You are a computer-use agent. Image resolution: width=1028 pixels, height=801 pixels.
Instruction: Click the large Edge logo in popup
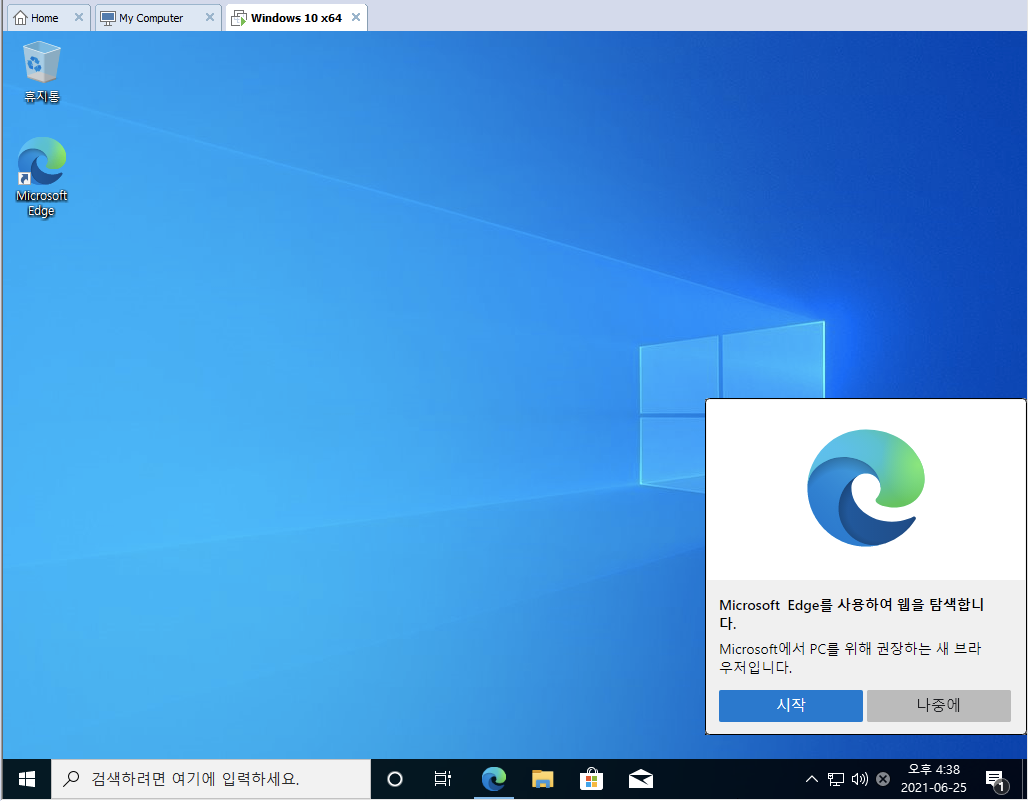(866, 488)
